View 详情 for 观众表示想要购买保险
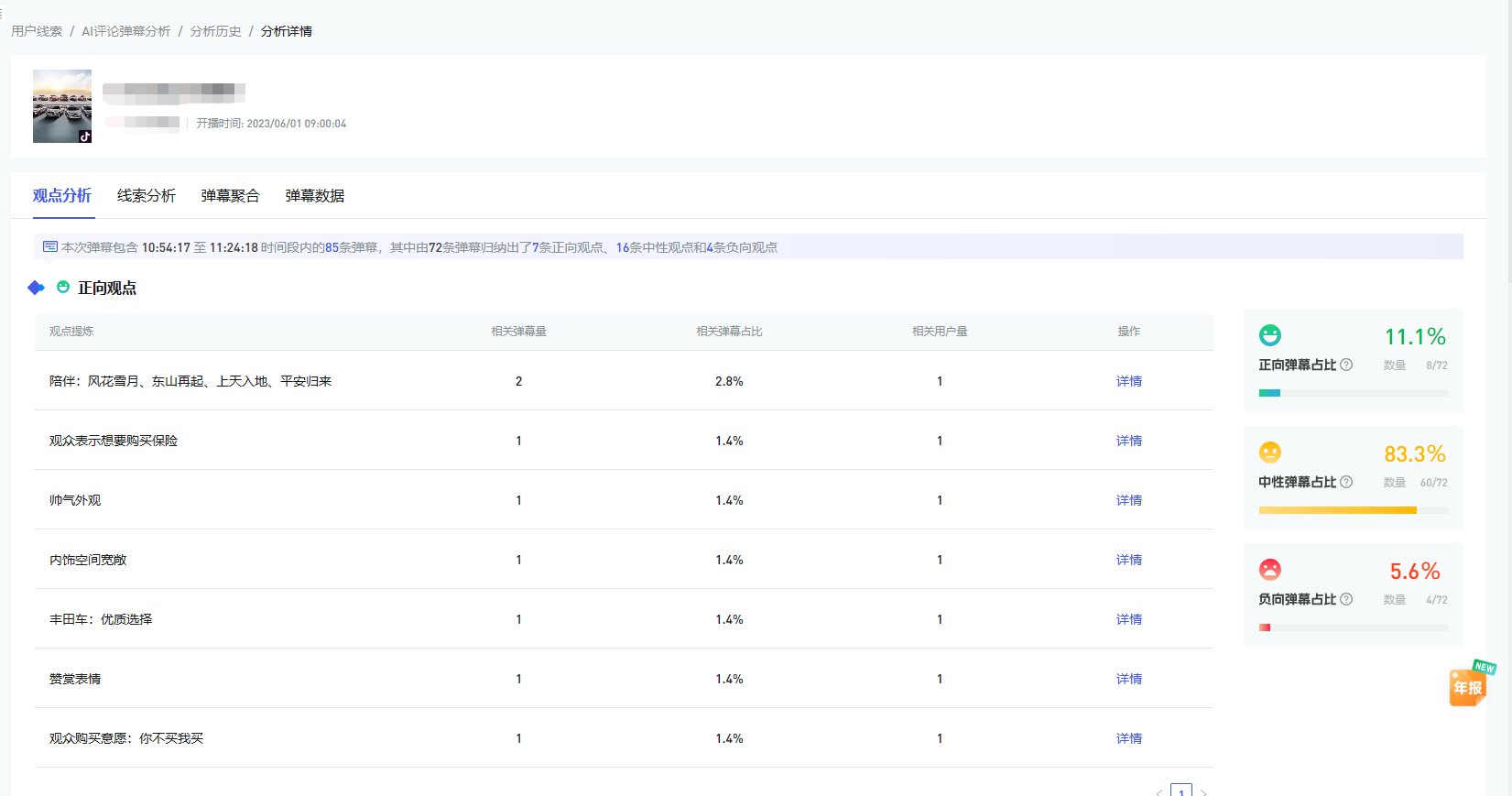The width and height of the screenshot is (1512, 796). [1128, 441]
